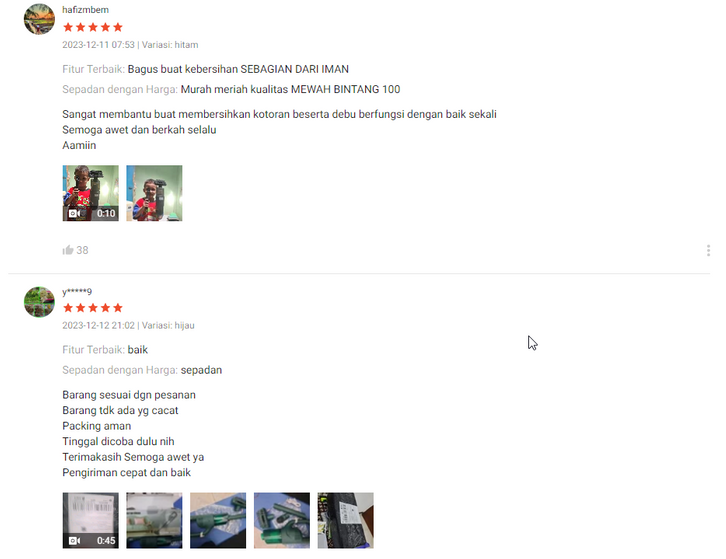Click the text 2023-12-12 21:02 Variasi hijau

point(128,326)
